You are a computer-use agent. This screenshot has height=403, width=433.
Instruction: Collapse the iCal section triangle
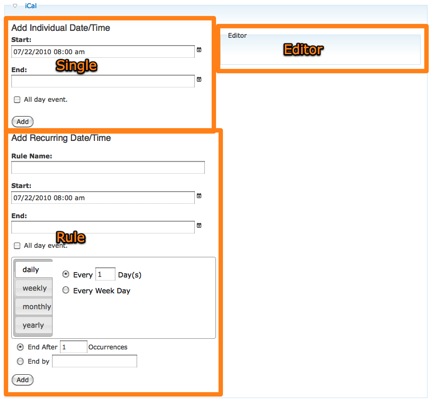pyautogui.click(x=15, y=6)
